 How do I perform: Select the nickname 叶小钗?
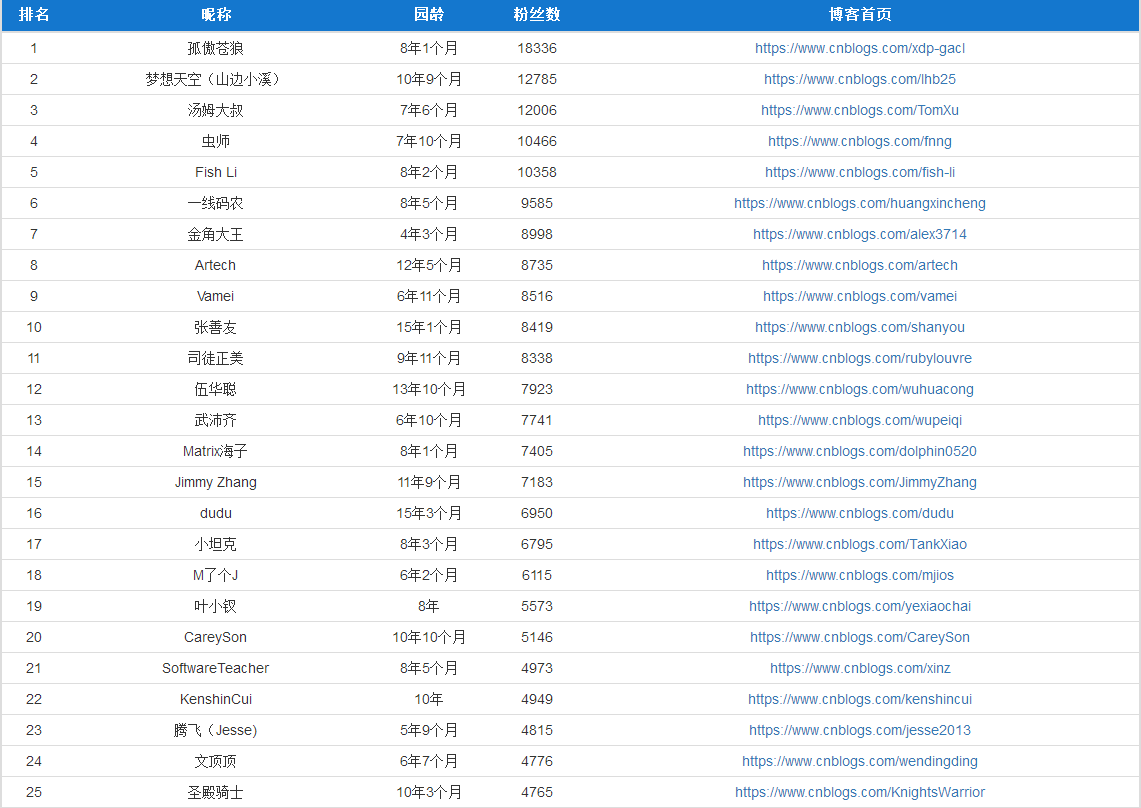[215, 606]
